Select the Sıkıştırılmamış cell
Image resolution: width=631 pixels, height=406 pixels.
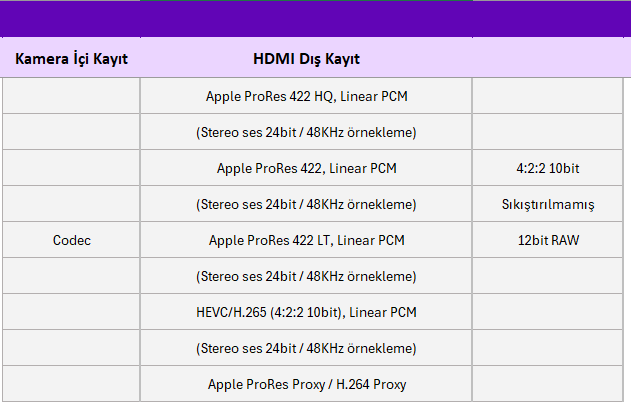pos(548,204)
